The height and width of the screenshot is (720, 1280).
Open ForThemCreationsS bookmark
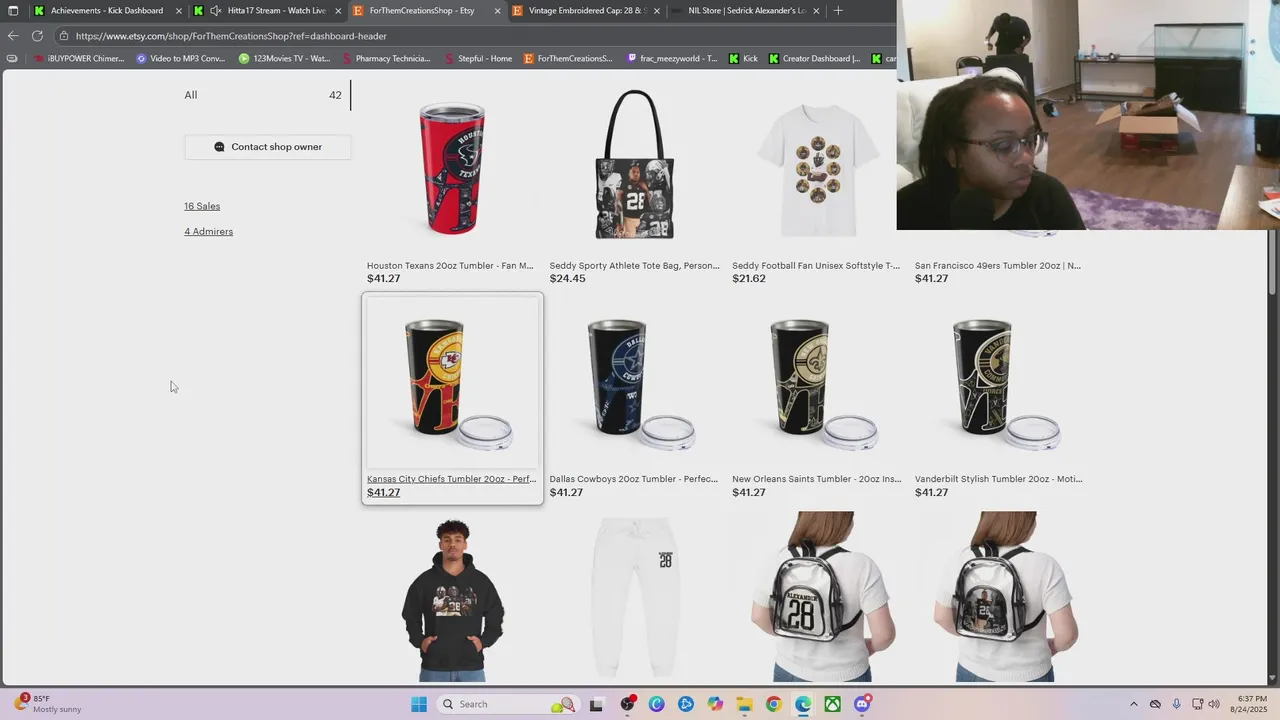click(569, 59)
